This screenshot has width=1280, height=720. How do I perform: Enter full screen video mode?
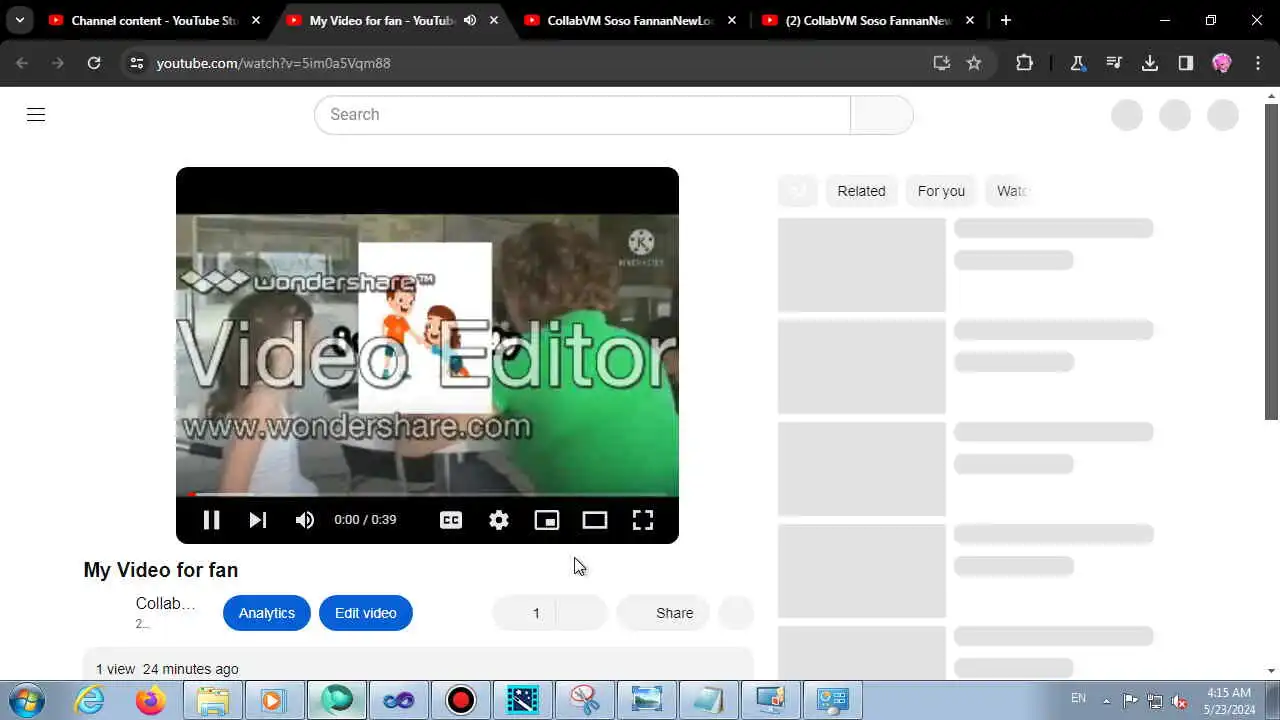tap(643, 520)
